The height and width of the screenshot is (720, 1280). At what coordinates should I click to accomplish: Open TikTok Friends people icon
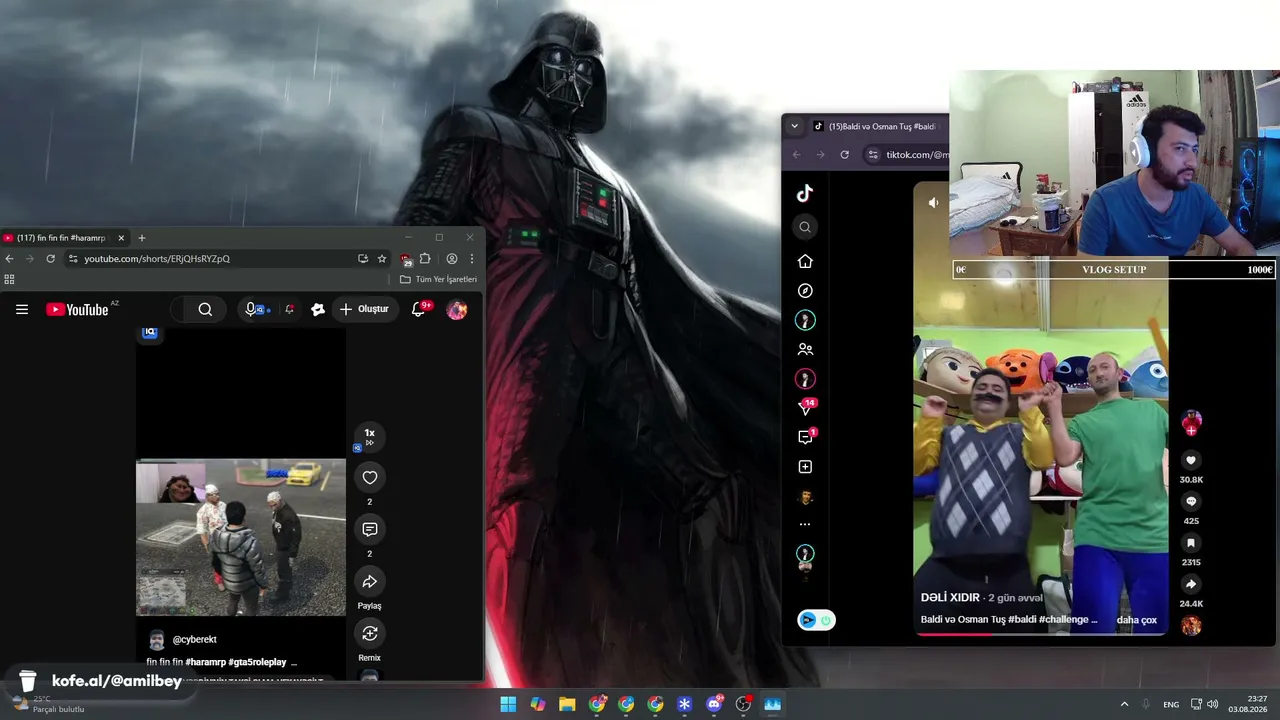pos(805,350)
